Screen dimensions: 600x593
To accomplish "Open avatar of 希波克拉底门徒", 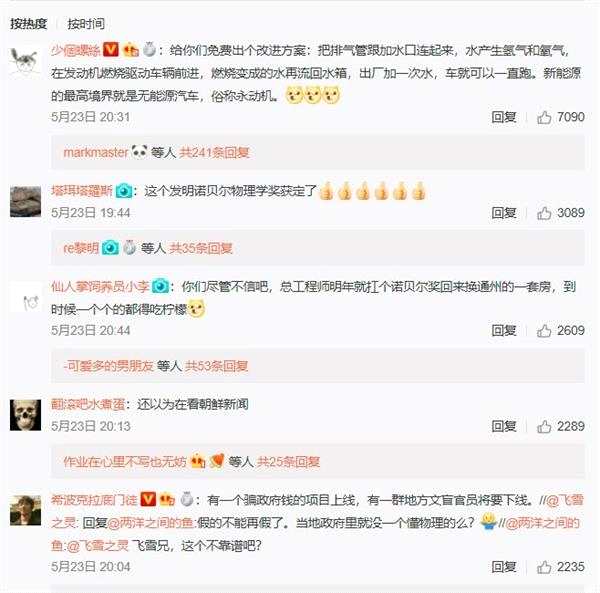I will pyautogui.click(x=25, y=510).
